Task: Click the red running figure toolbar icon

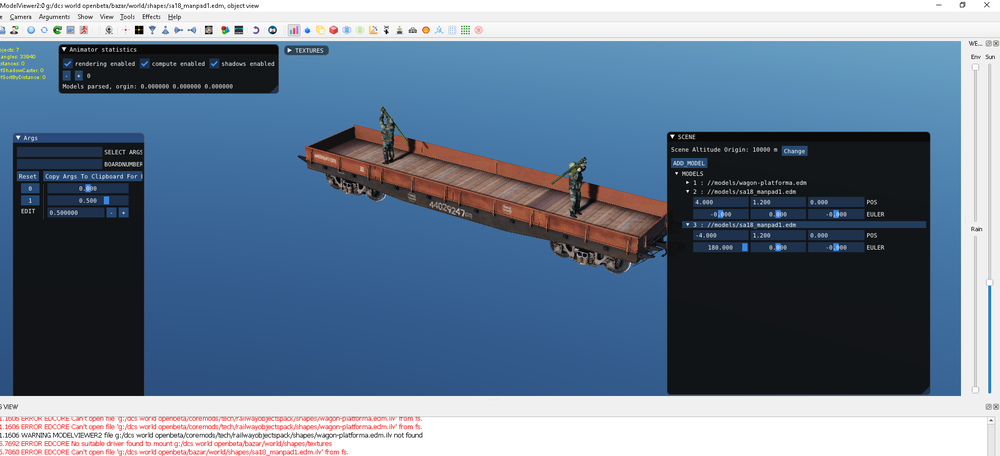Action: pos(84,30)
